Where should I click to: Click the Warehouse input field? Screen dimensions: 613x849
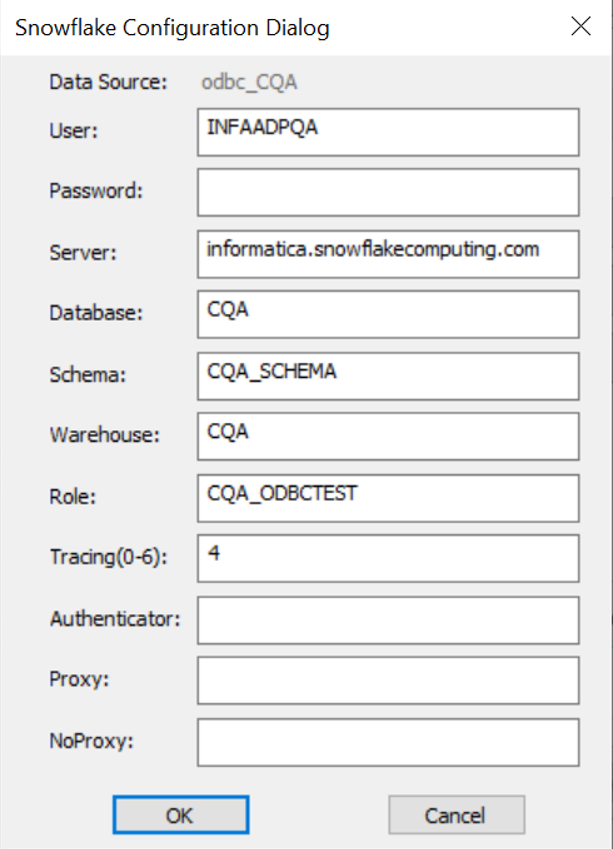pos(388,436)
